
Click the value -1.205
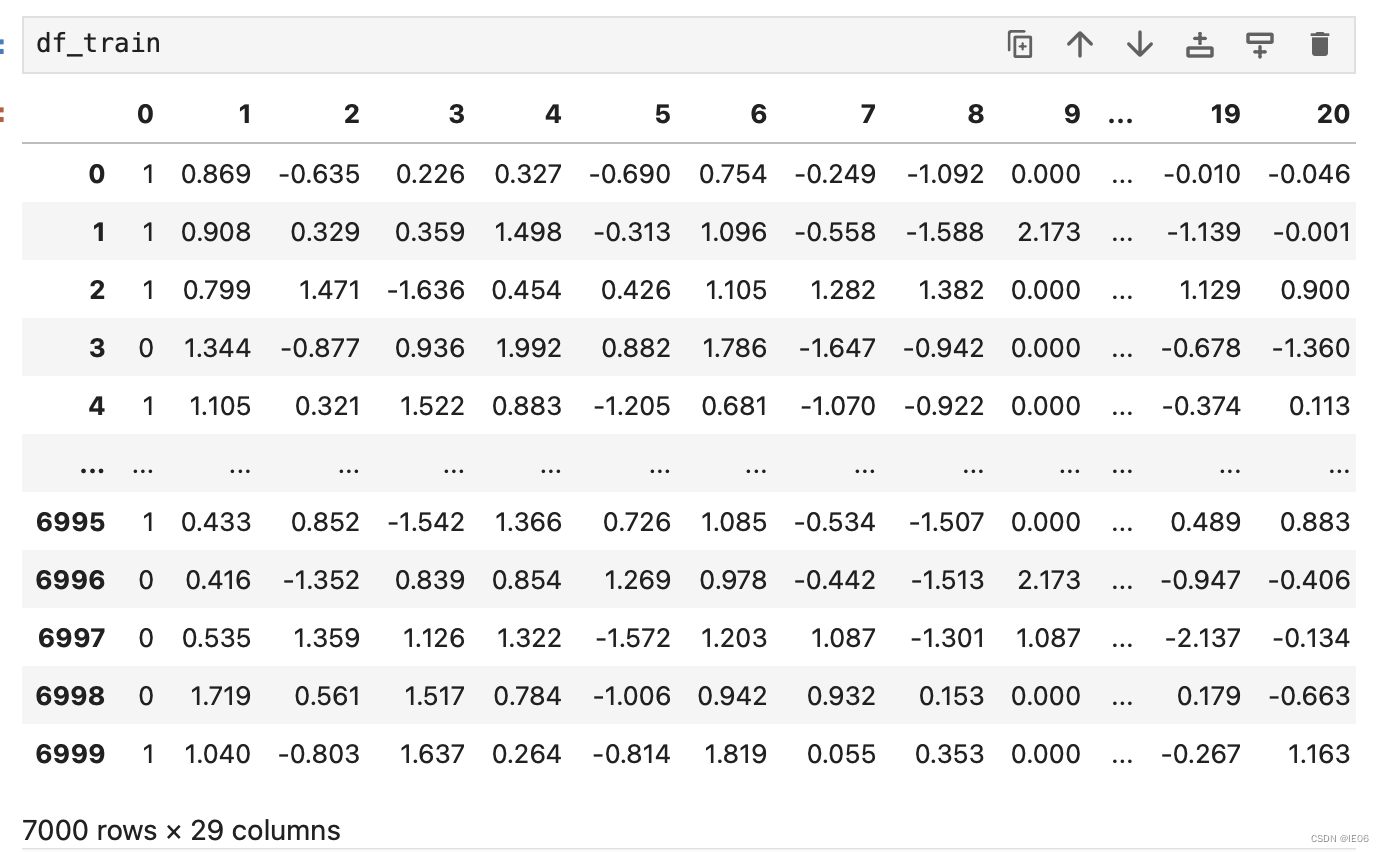[x=631, y=406]
